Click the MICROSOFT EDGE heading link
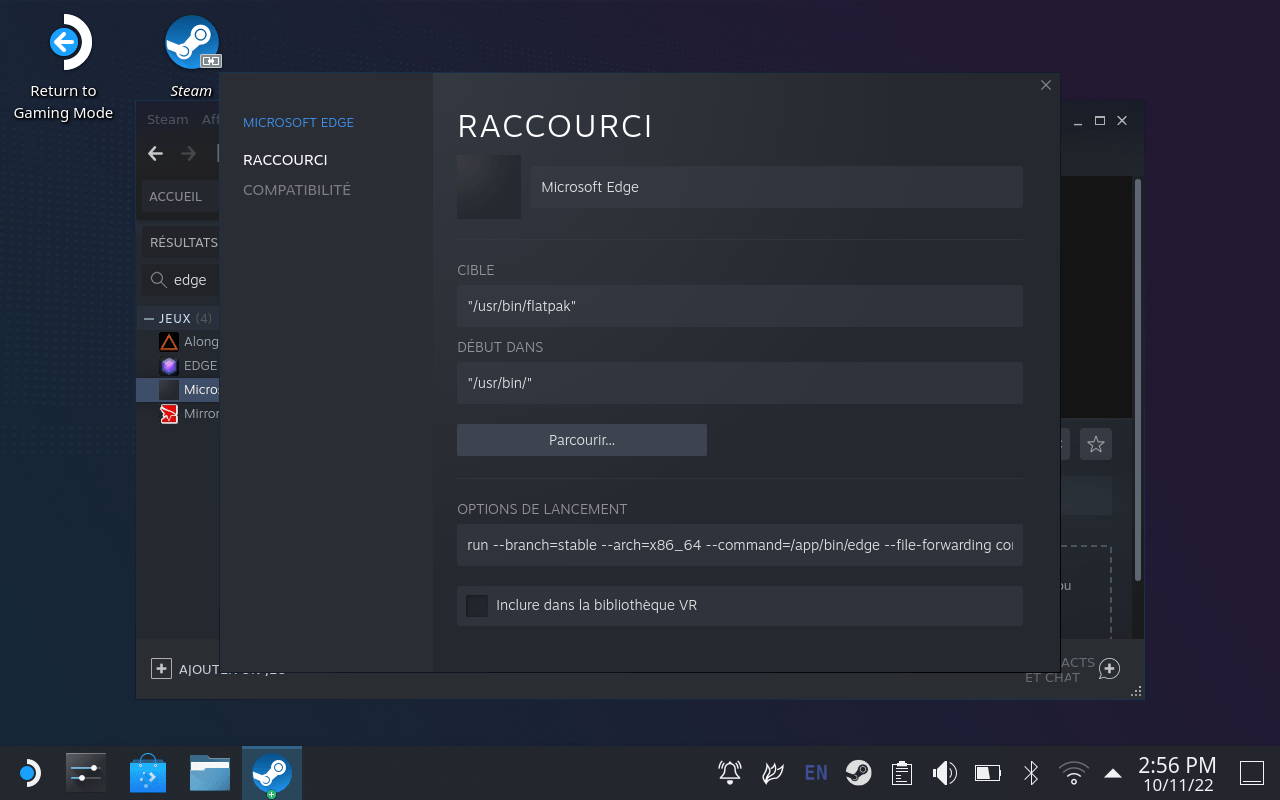The height and width of the screenshot is (800, 1280). point(298,122)
